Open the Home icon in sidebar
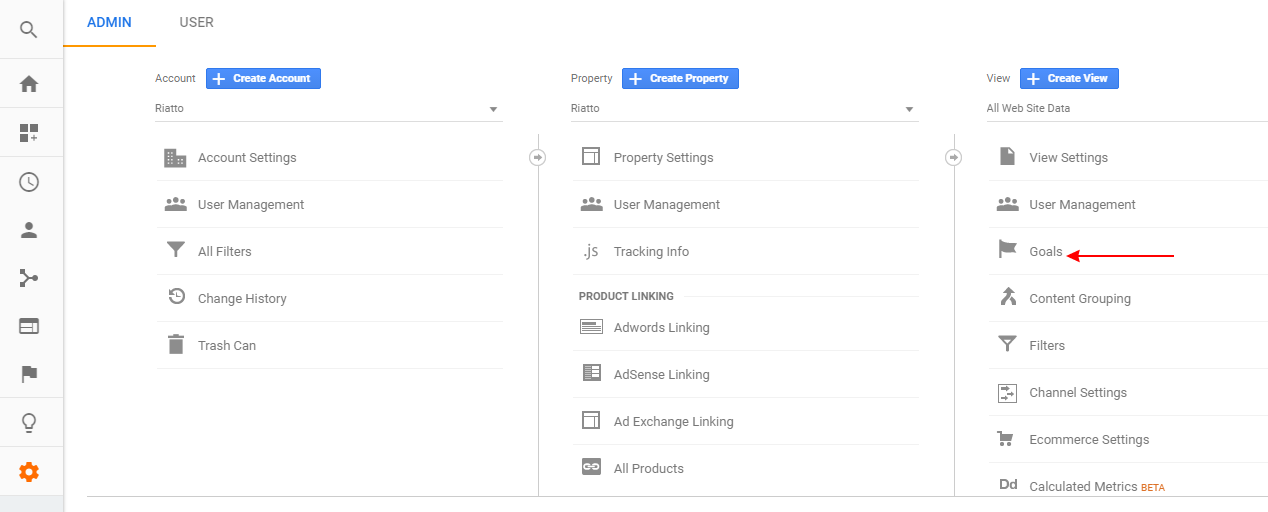The width and height of the screenshot is (1268, 512). pyautogui.click(x=29, y=84)
